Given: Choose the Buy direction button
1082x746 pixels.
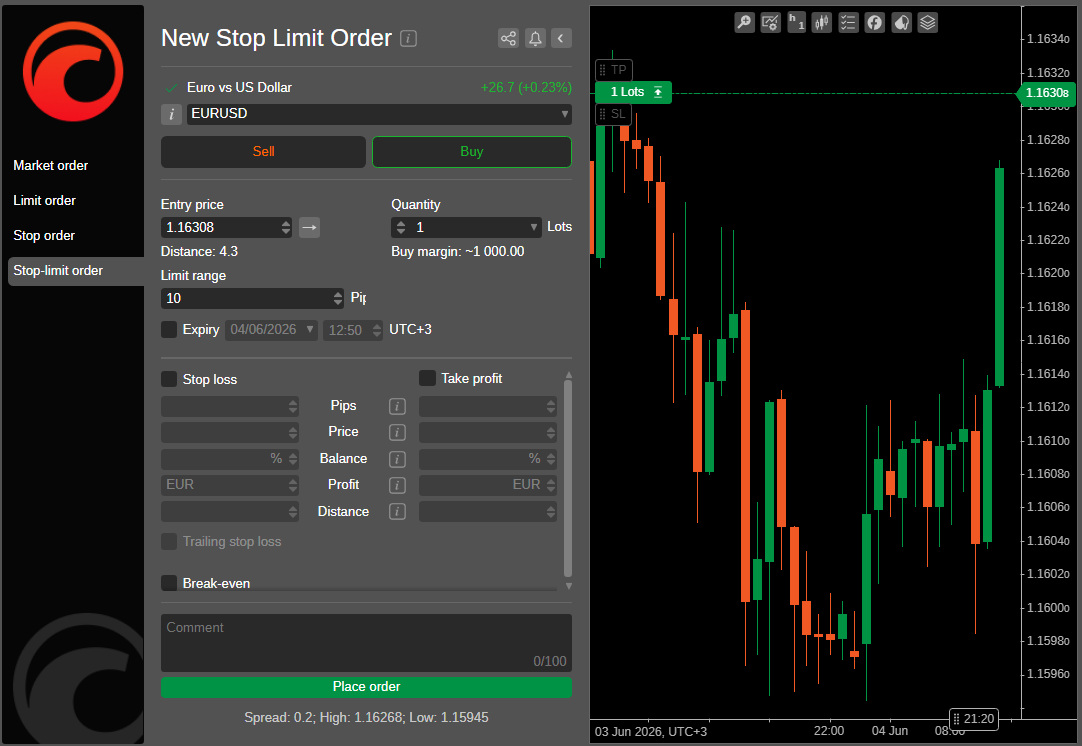Looking at the screenshot, I should coord(472,152).
